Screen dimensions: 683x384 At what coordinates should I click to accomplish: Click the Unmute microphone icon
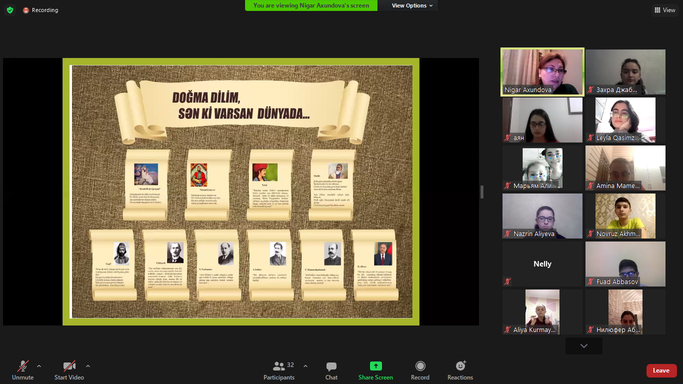(x=23, y=366)
